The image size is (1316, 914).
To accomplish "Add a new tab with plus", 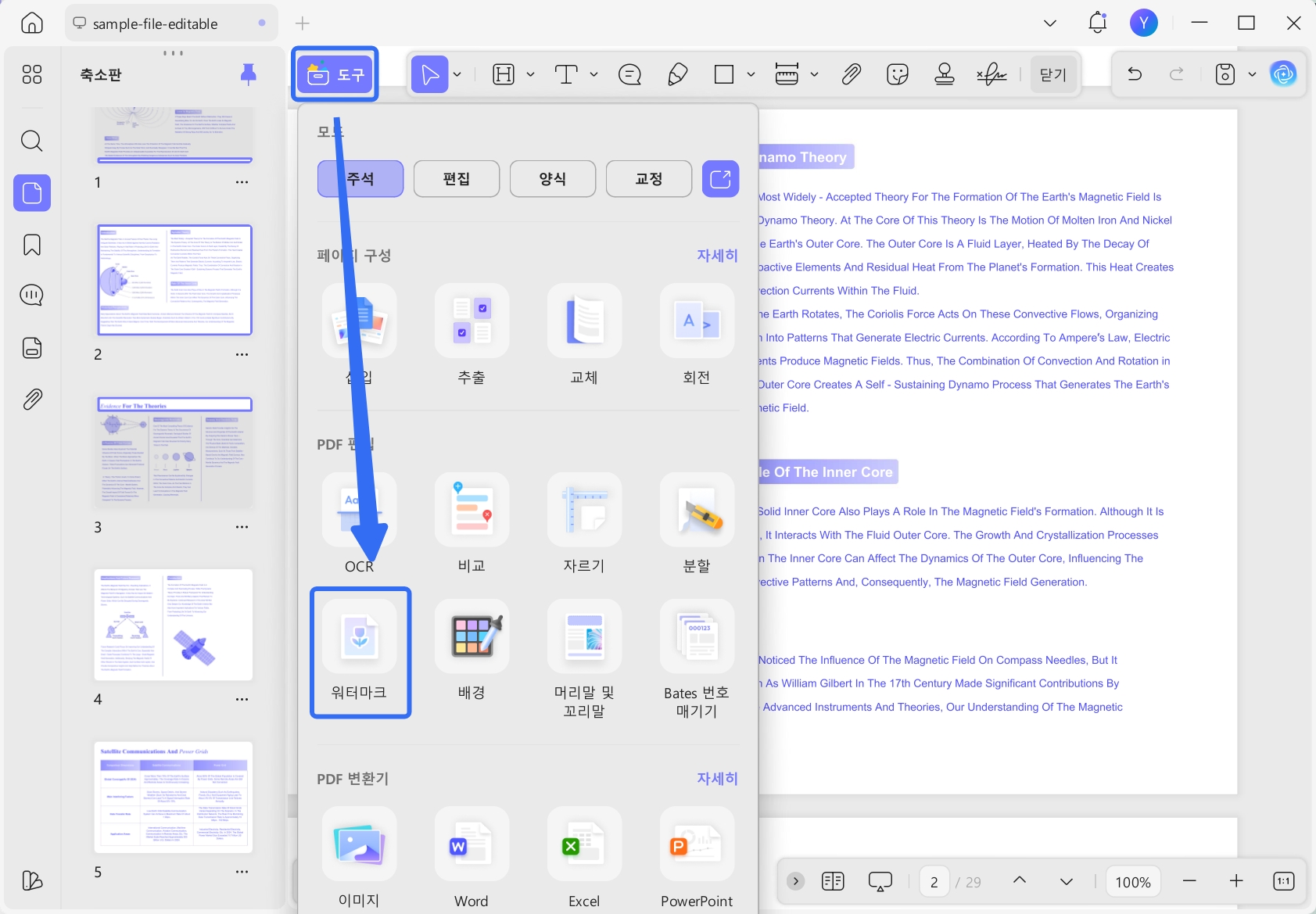I will click(303, 23).
